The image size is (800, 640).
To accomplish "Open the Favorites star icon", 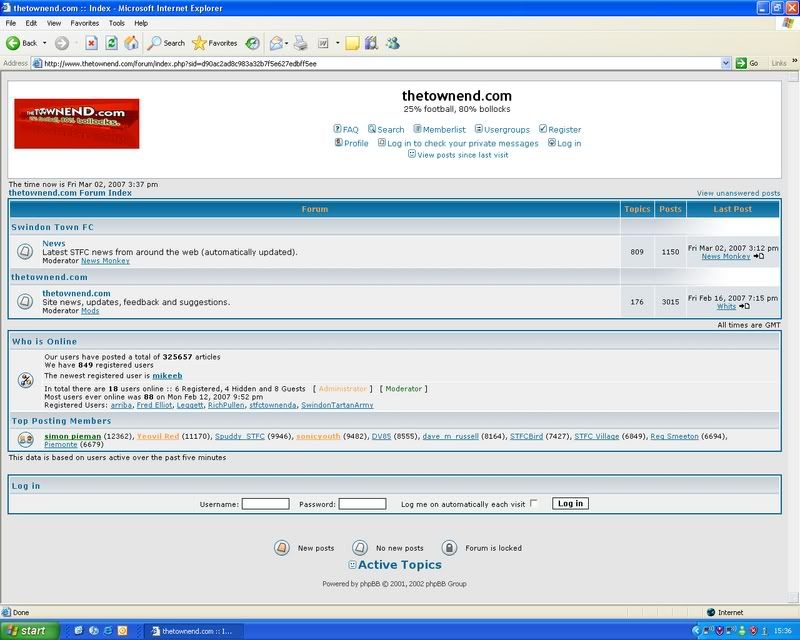I will pyautogui.click(x=199, y=43).
